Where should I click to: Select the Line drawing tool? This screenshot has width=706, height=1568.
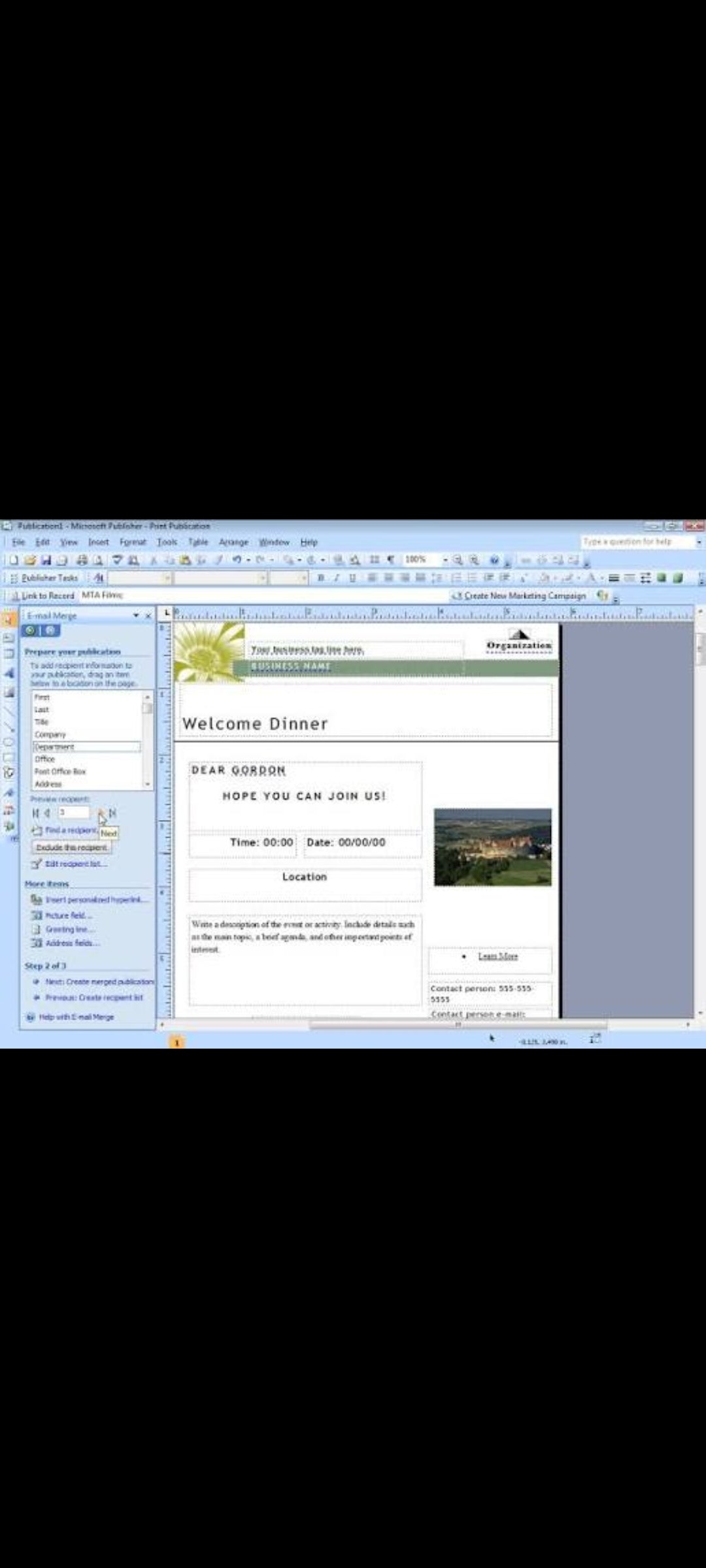tap(9, 710)
